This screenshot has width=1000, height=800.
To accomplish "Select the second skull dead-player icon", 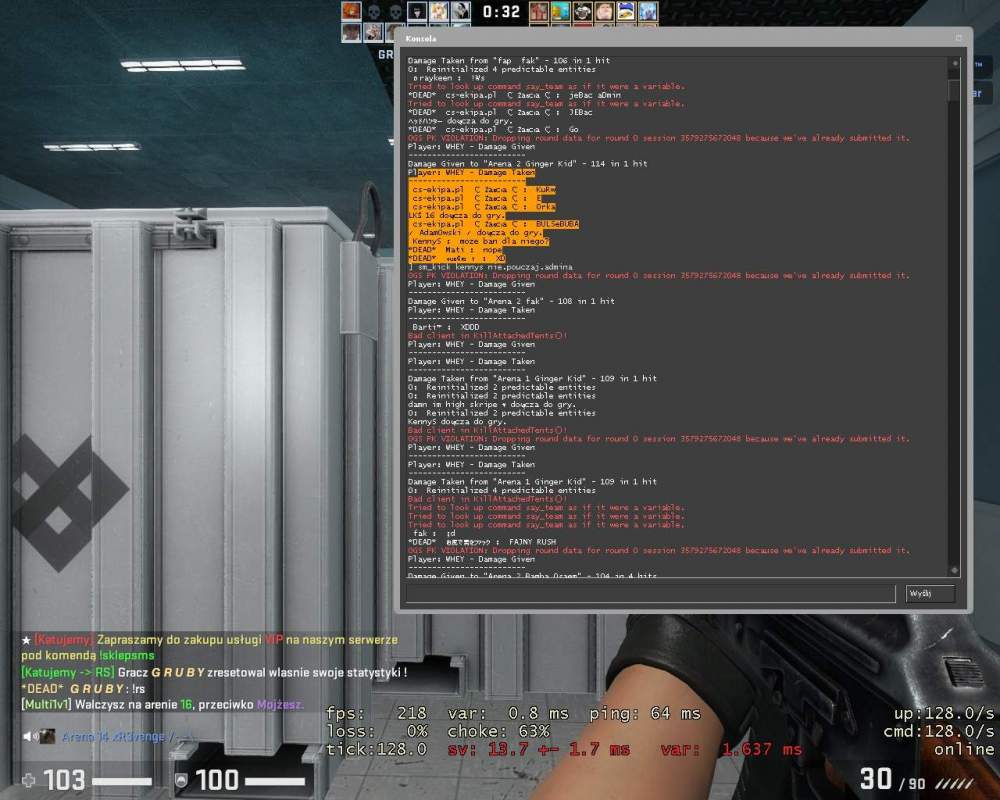I will (395, 11).
